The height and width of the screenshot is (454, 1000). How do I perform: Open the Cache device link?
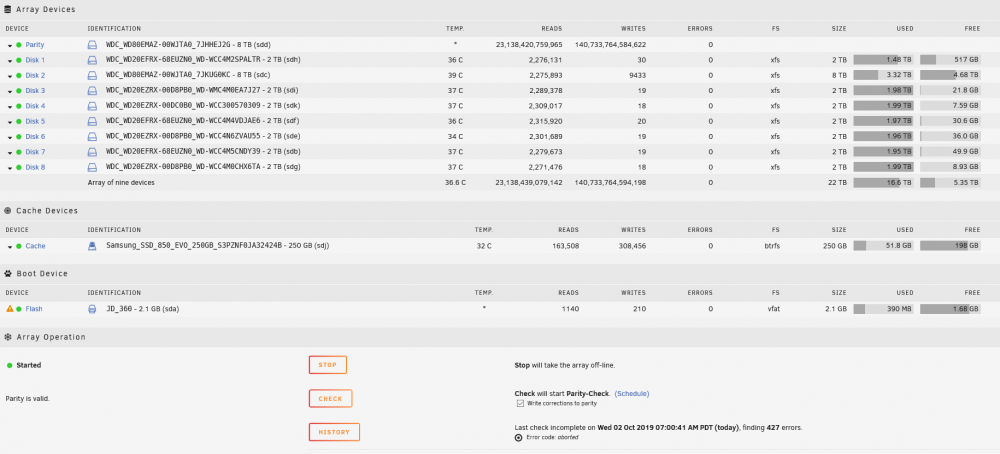[x=35, y=246]
